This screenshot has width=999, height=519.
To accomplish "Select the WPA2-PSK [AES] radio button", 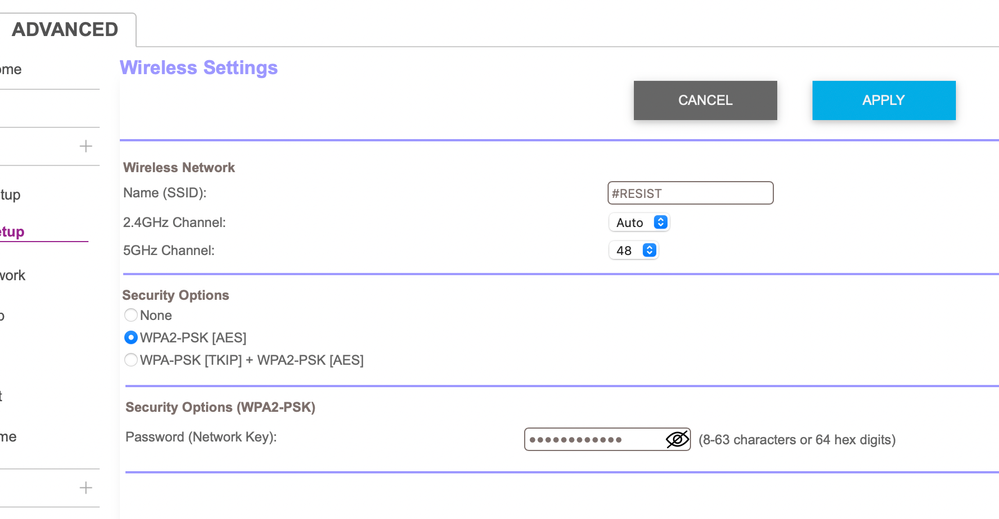I will pyautogui.click(x=131, y=338).
